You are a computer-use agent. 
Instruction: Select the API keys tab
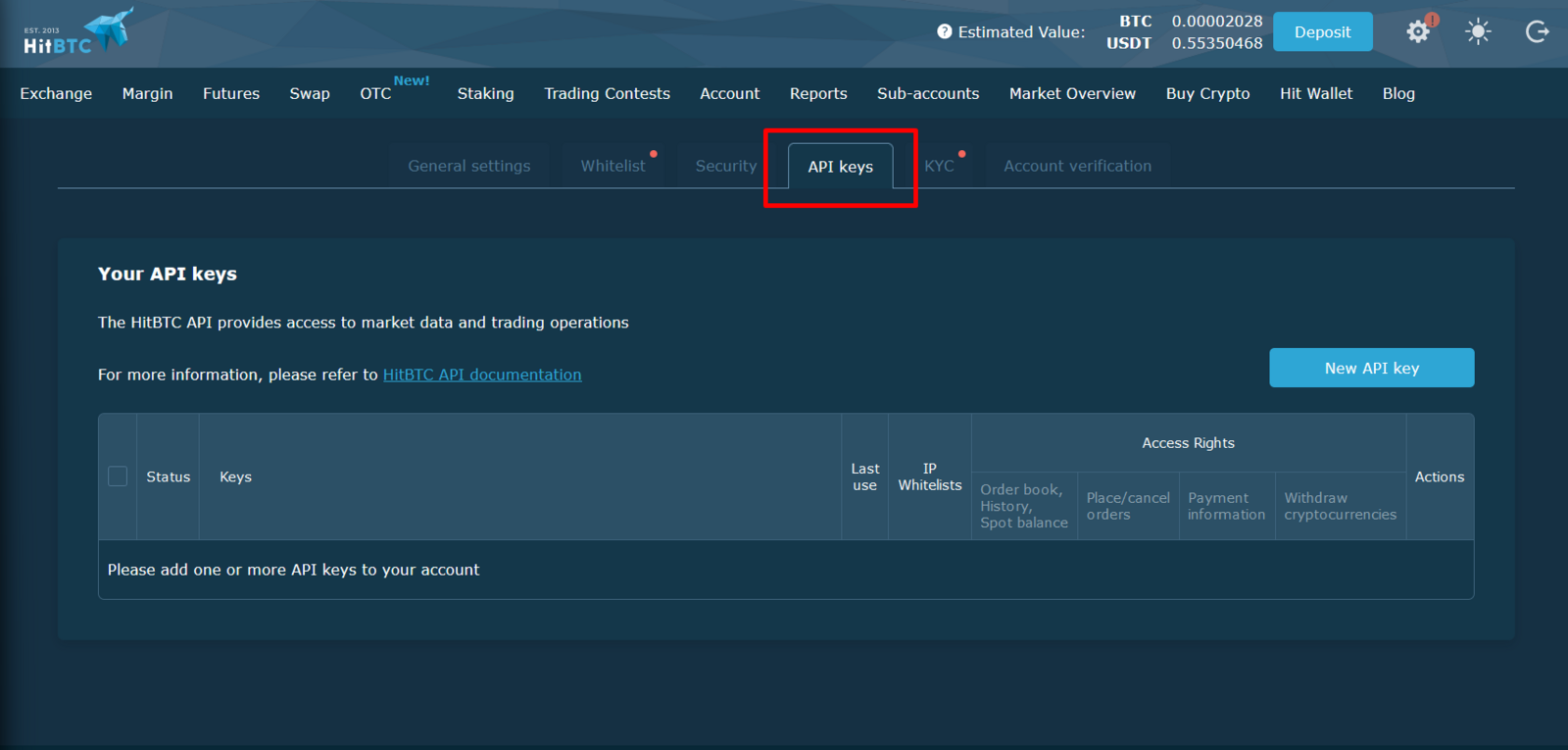point(840,167)
